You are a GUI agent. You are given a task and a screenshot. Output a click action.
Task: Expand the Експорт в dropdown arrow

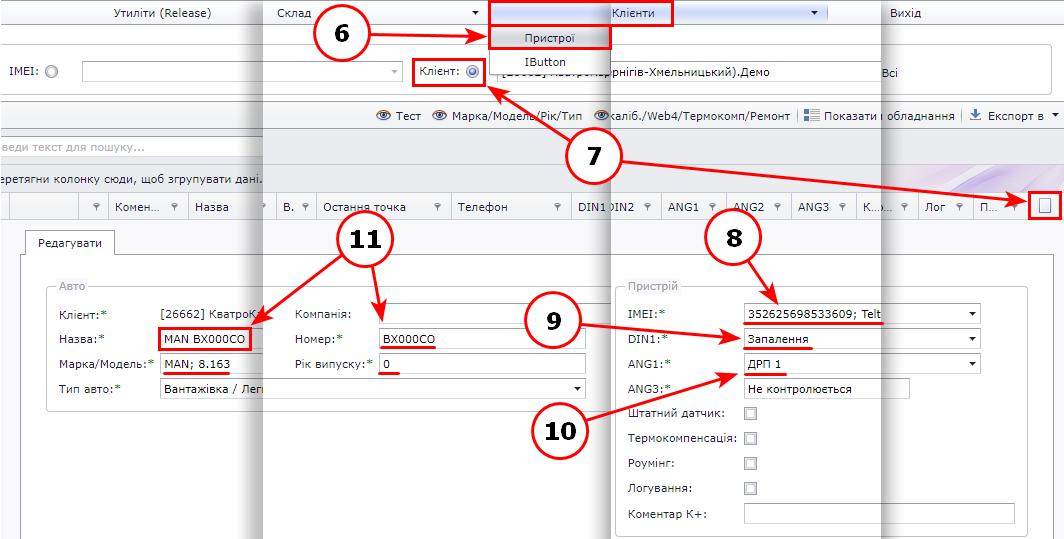tap(1055, 116)
